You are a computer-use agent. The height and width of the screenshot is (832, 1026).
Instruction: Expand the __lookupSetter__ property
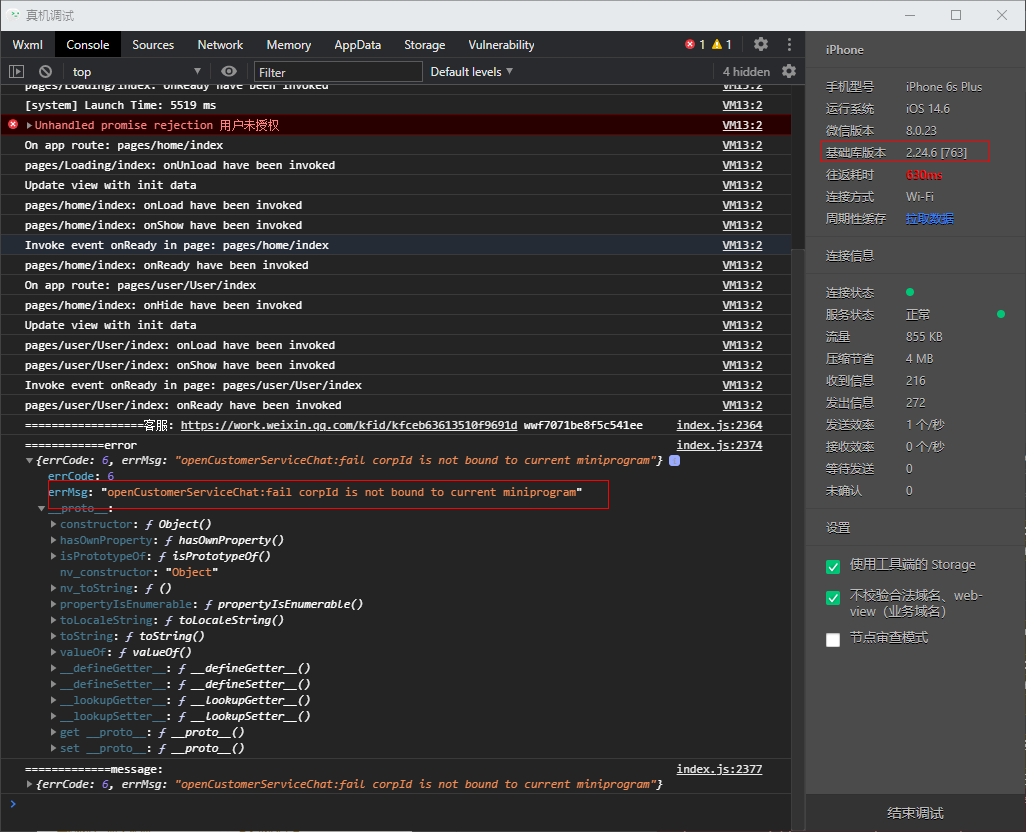pyautogui.click(x=54, y=716)
